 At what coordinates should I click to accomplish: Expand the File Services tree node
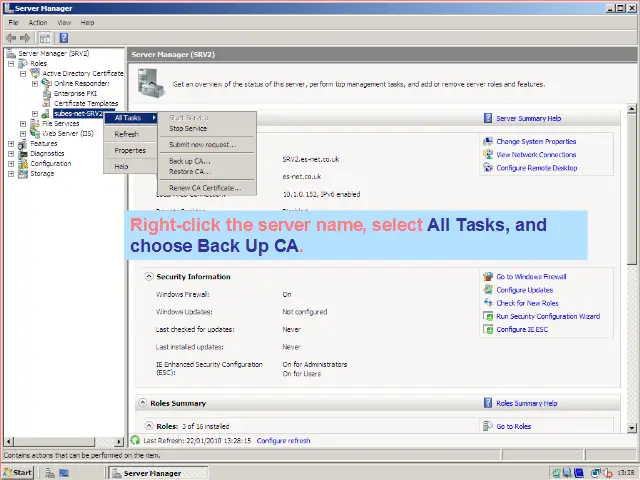coord(23,124)
